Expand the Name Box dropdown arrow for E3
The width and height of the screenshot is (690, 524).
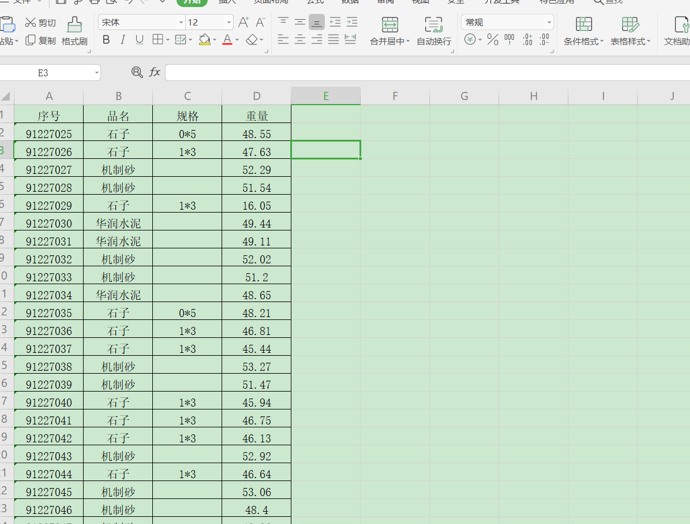(x=96, y=73)
